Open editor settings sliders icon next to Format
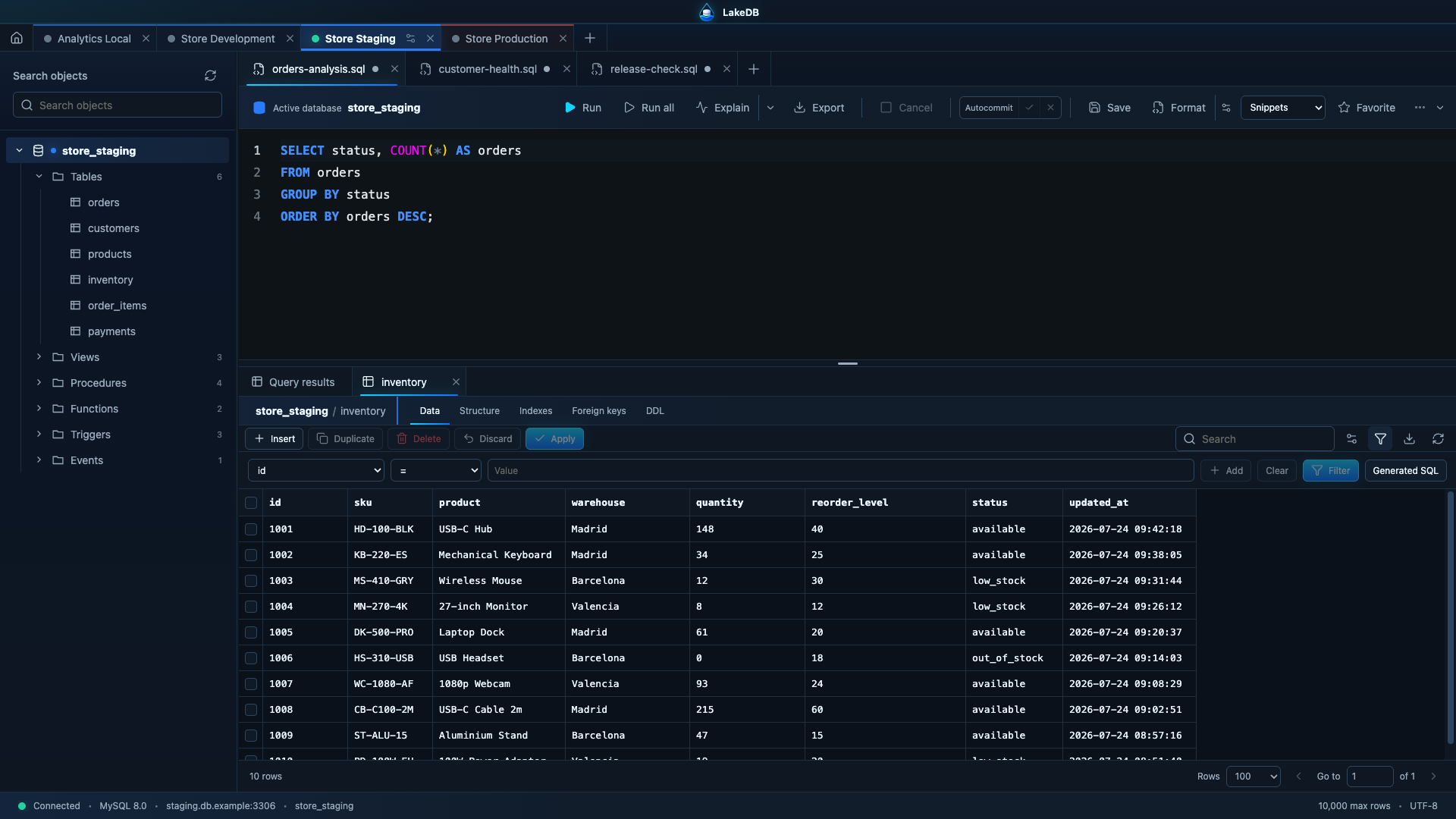The height and width of the screenshot is (819, 1456). click(1226, 108)
